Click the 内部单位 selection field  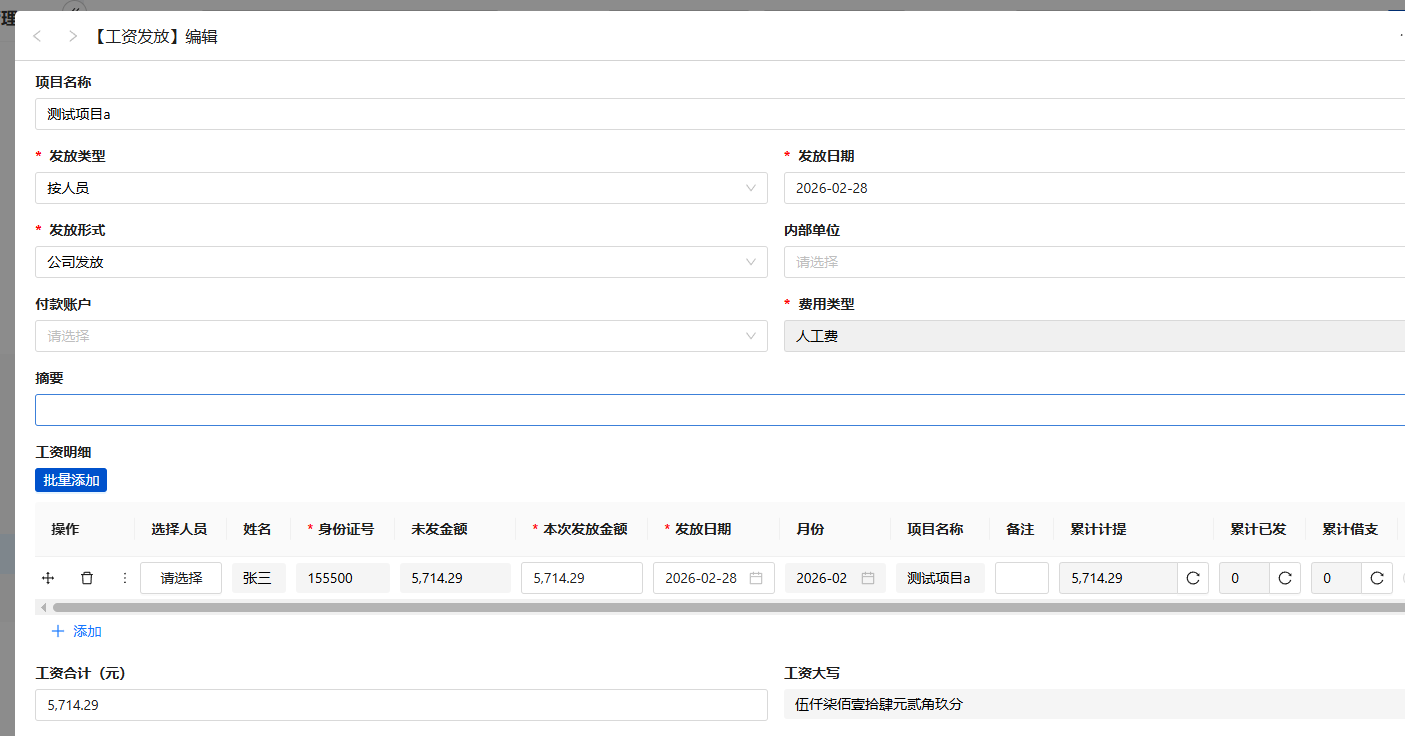pyautogui.click(x=1090, y=262)
